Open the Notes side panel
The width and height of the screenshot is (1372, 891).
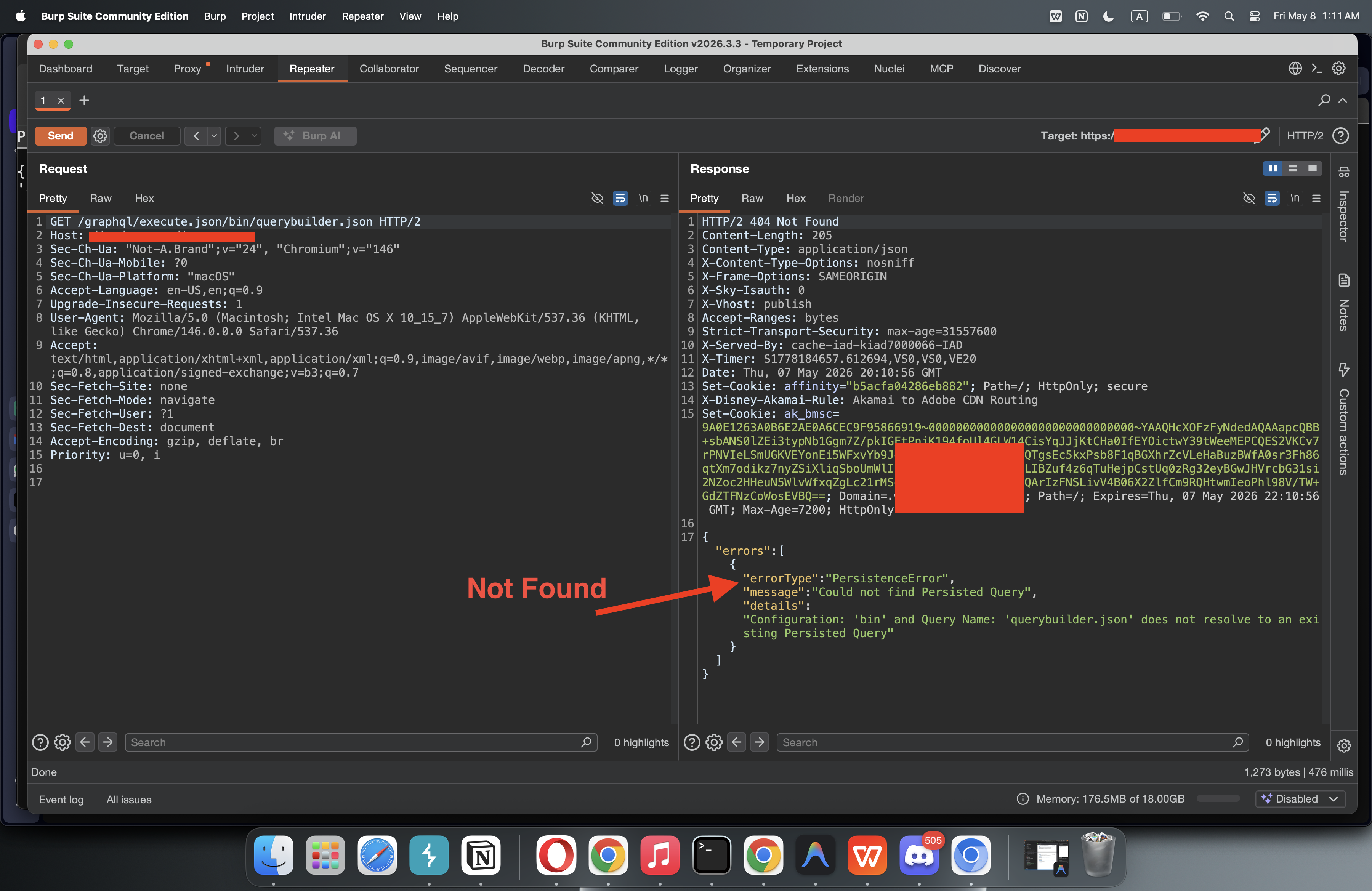1344,303
